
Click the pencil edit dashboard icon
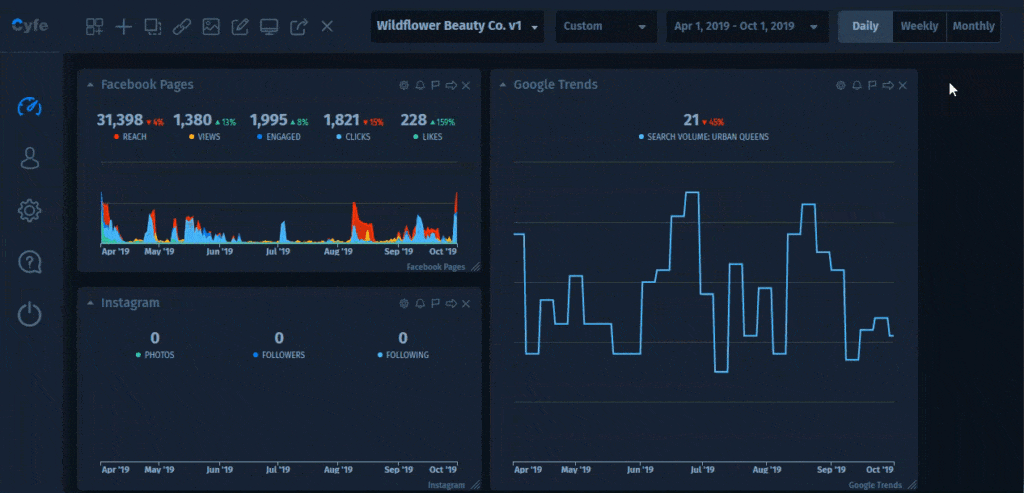(240, 27)
